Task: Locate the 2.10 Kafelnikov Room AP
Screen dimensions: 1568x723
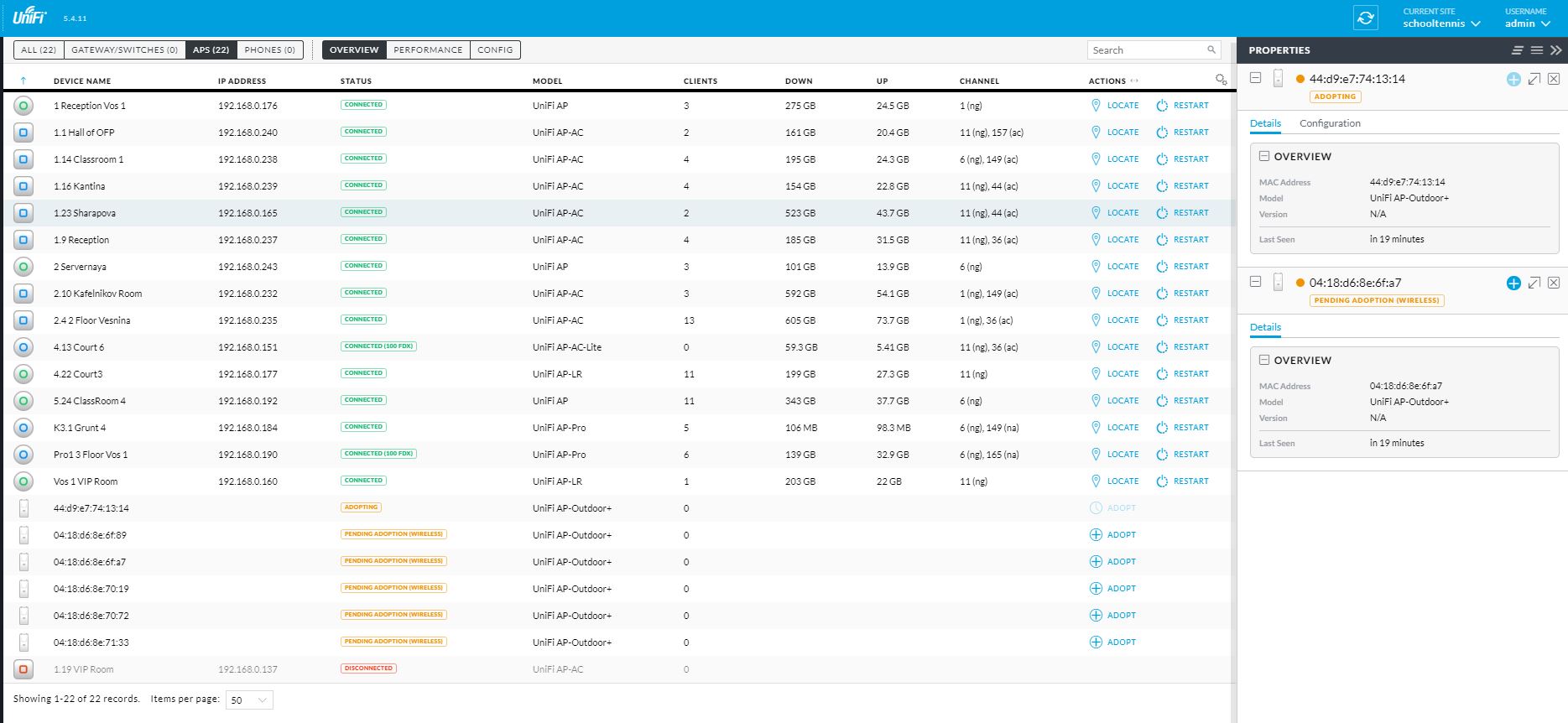Action: [1114, 294]
